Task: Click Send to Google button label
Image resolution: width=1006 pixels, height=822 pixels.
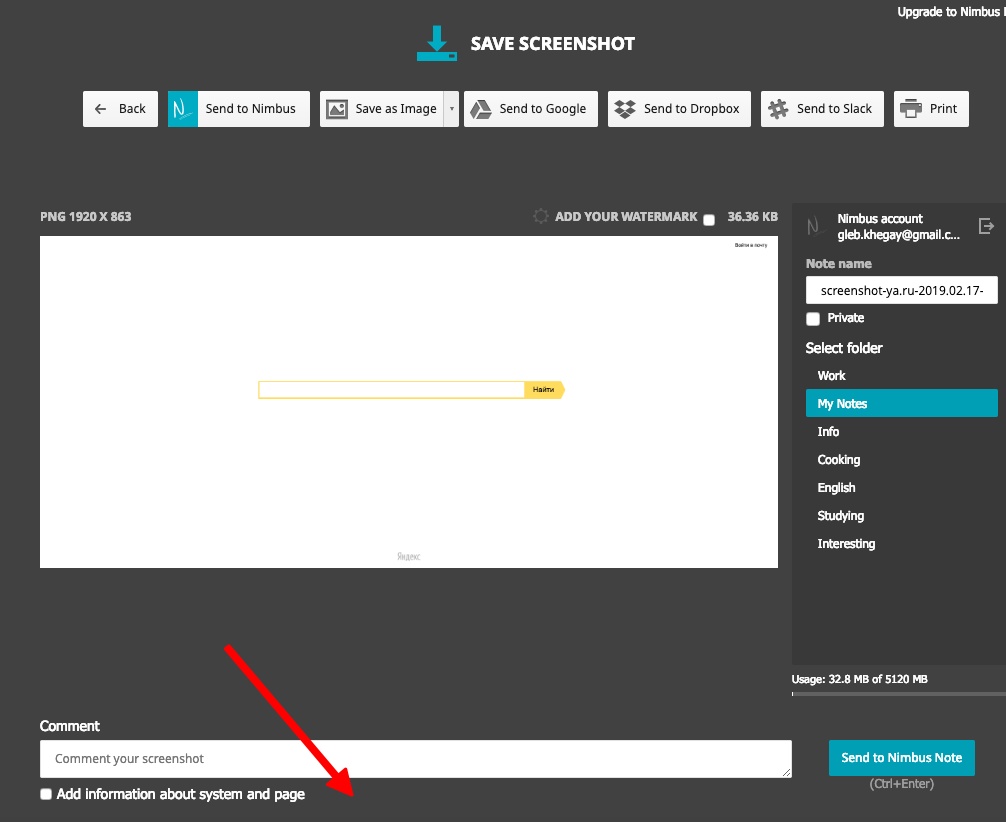Action: click(x=543, y=109)
